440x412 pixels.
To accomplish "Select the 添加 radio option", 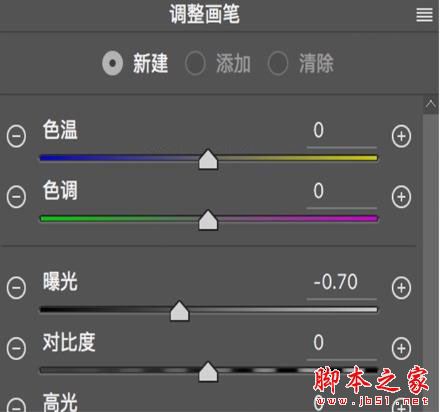I will coord(195,63).
